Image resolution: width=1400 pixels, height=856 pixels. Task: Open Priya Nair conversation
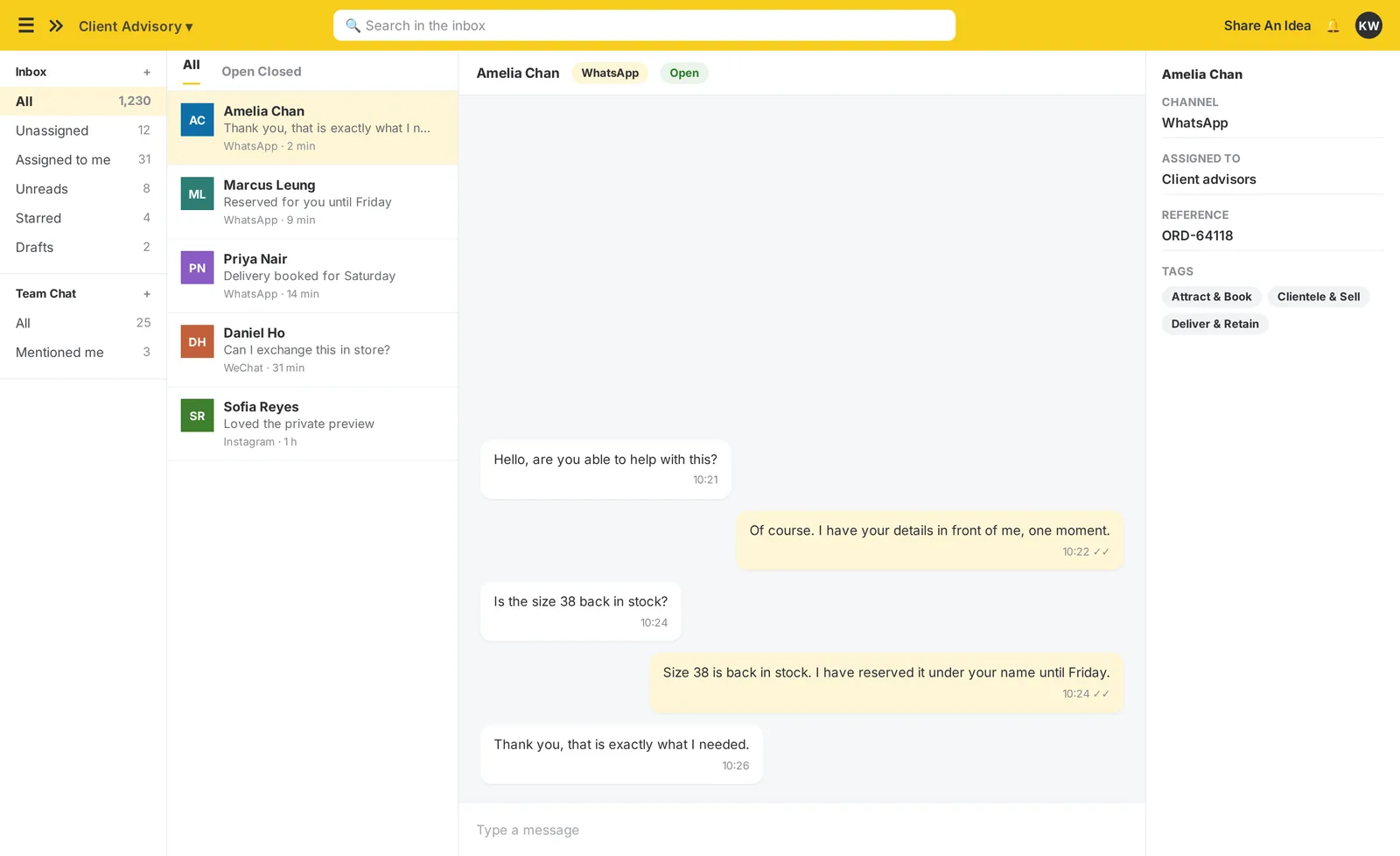[x=312, y=276]
